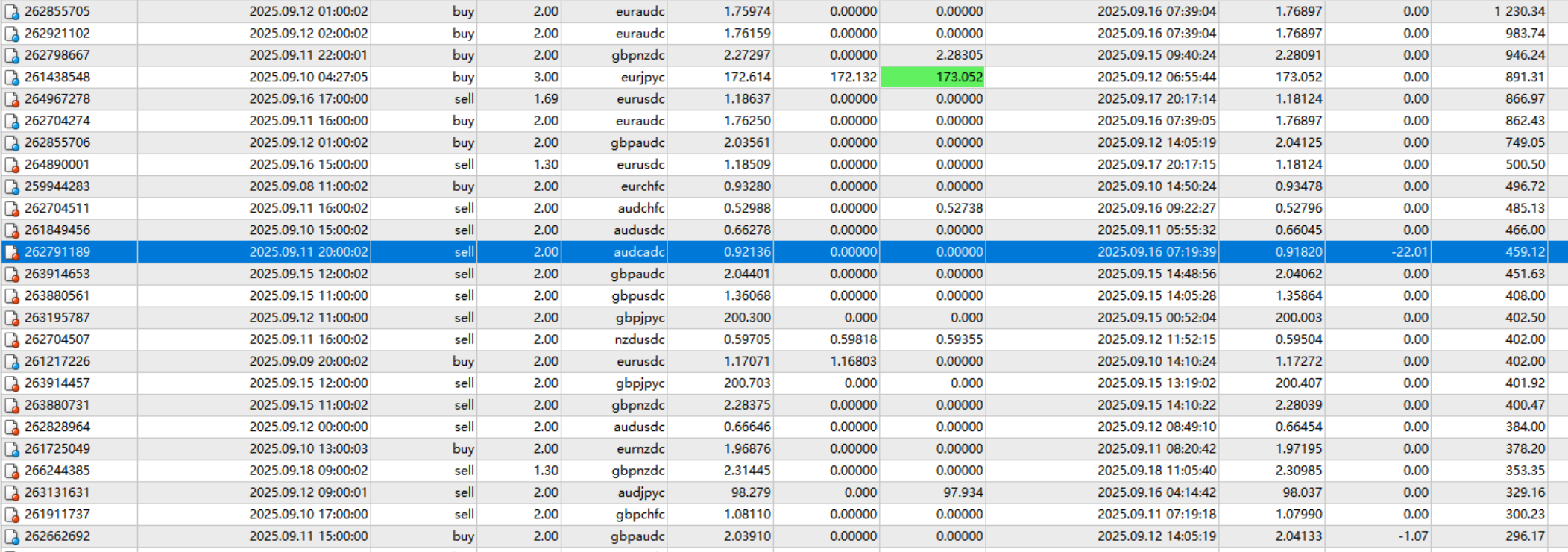Click the buy icon beside ticket 262855706
Screen dimensions: 1568x552
[x=12, y=143]
